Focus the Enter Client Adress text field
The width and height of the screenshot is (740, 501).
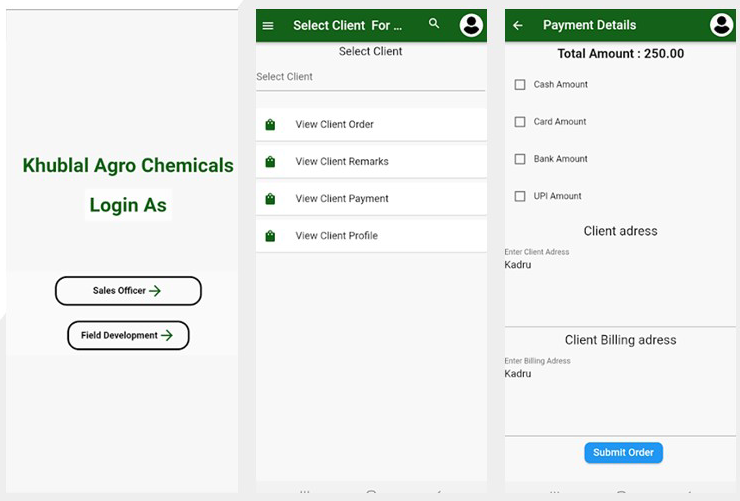click(620, 285)
